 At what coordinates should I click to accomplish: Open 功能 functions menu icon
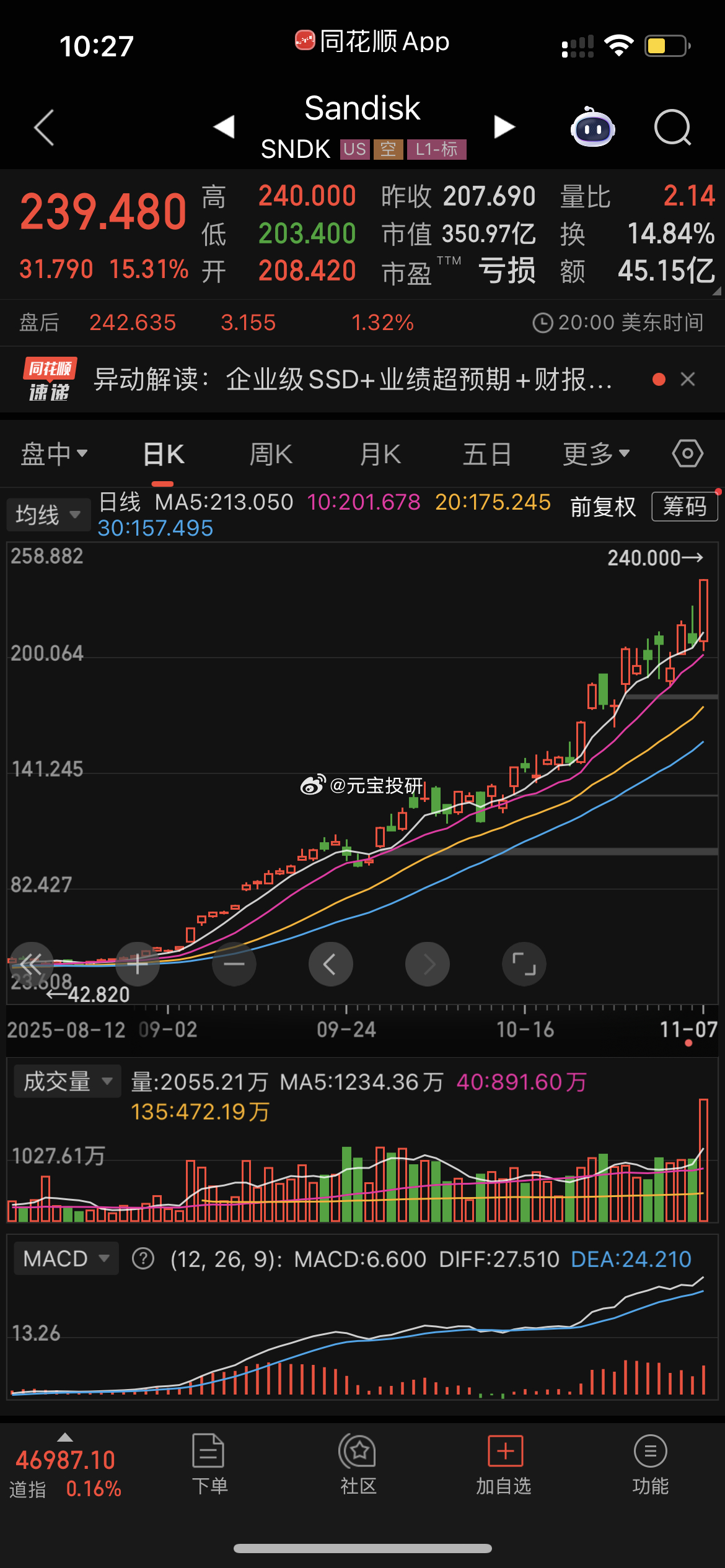(x=650, y=1464)
